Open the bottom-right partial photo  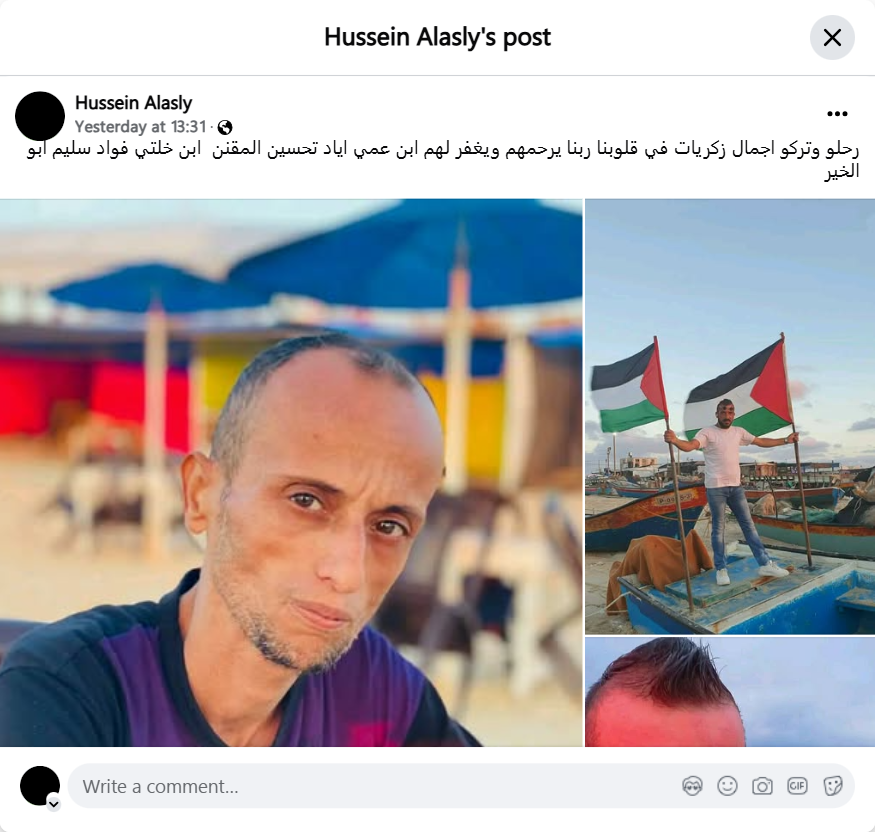pos(730,692)
